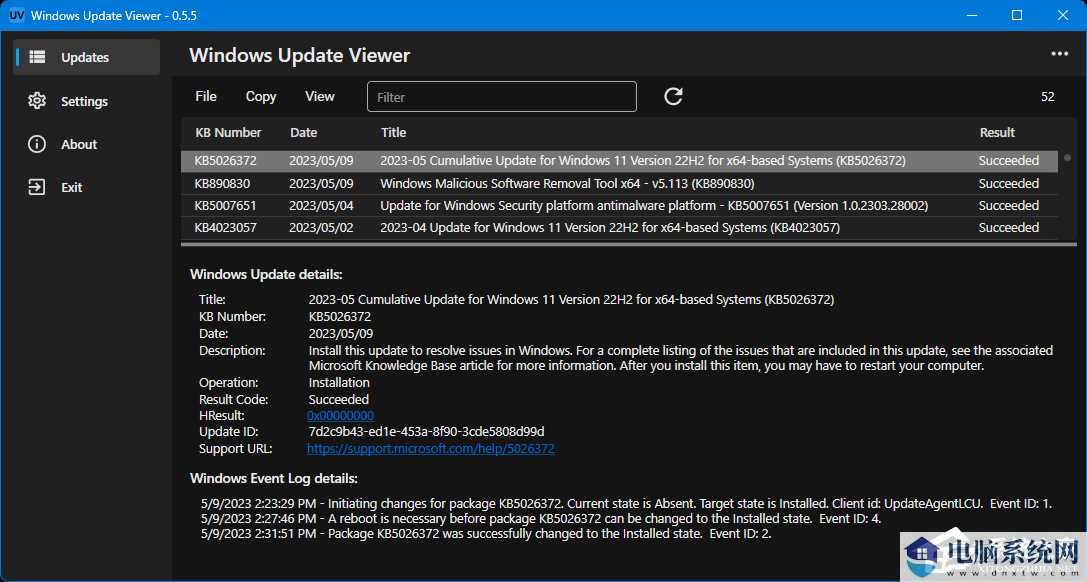Click the UV app logo in title bar
This screenshot has height=582, width=1087.
pyautogui.click(x=17, y=15)
